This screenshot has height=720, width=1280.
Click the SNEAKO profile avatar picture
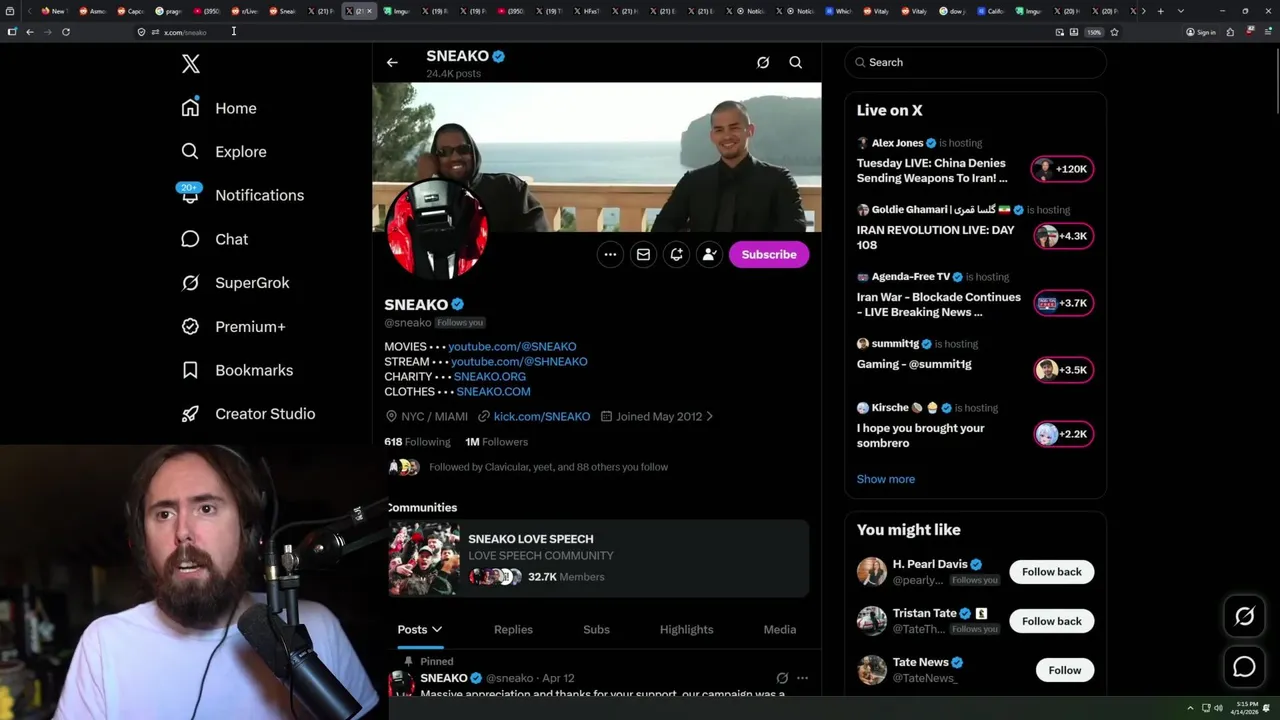pyautogui.click(x=436, y=230)
